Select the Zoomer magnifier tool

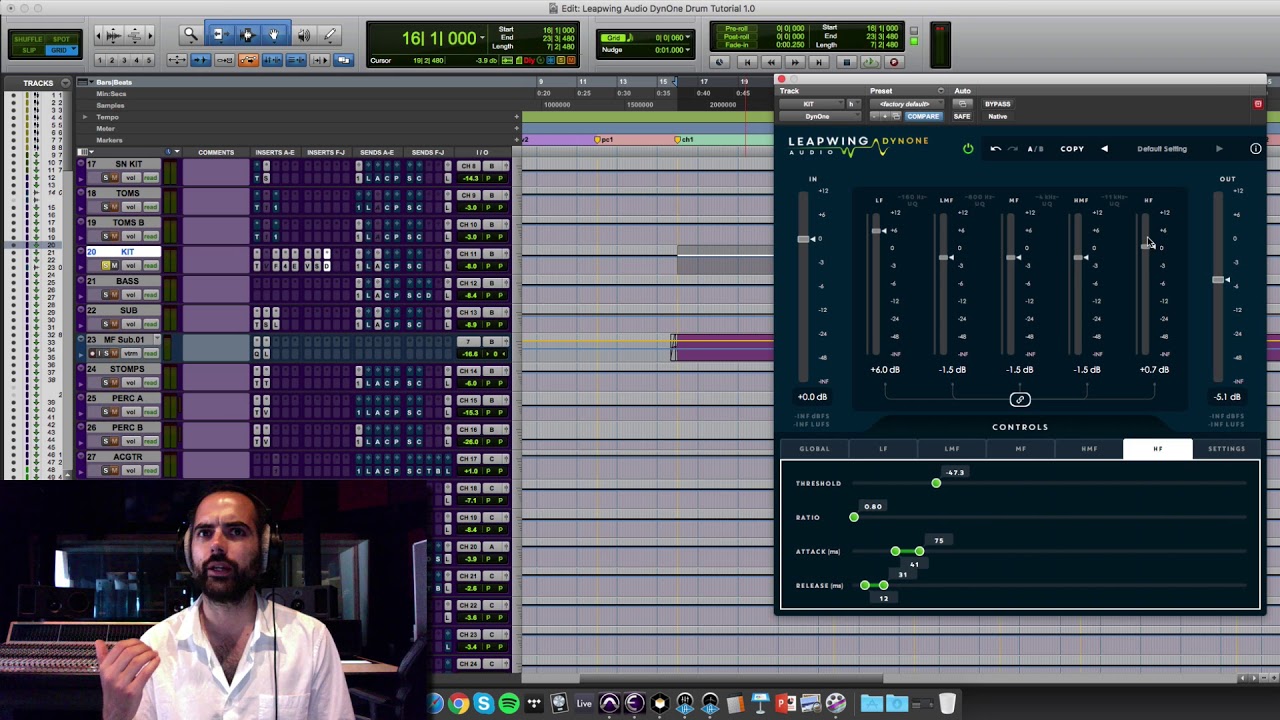coord(190,35)
